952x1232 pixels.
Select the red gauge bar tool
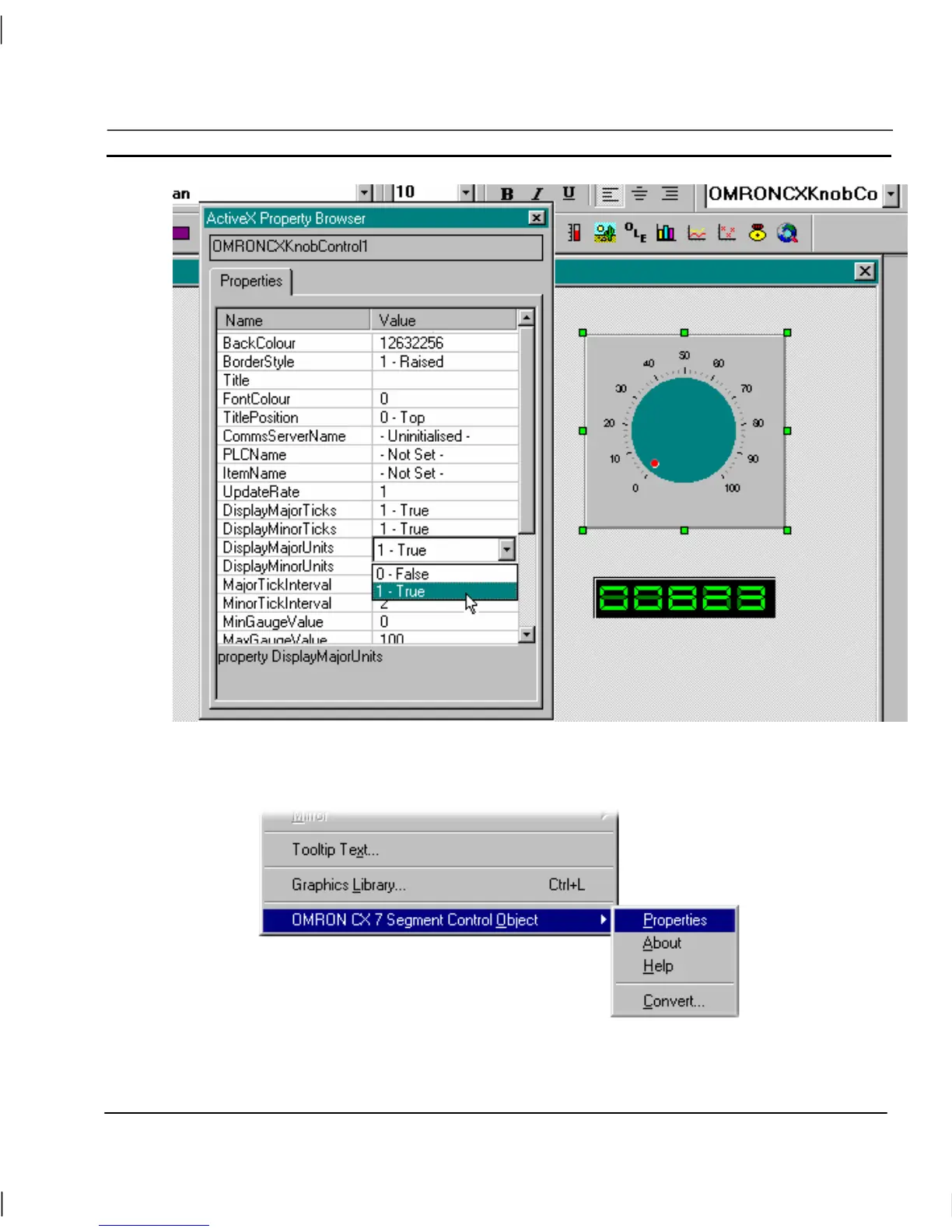tap(574, 233)
